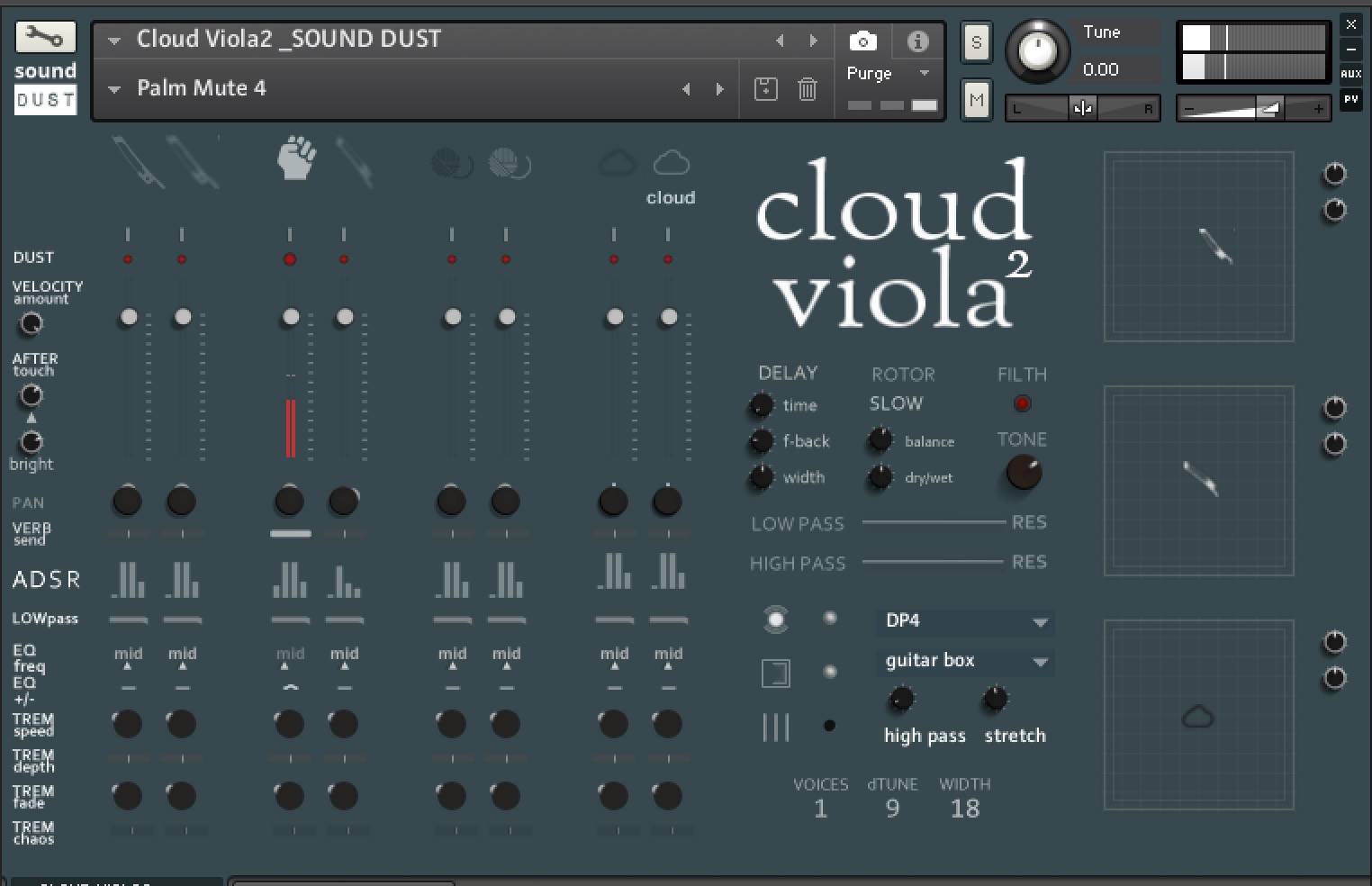Select the cloud icon above the cloud label
This screenshot has width=1372, height=886.
coord(671,163)
